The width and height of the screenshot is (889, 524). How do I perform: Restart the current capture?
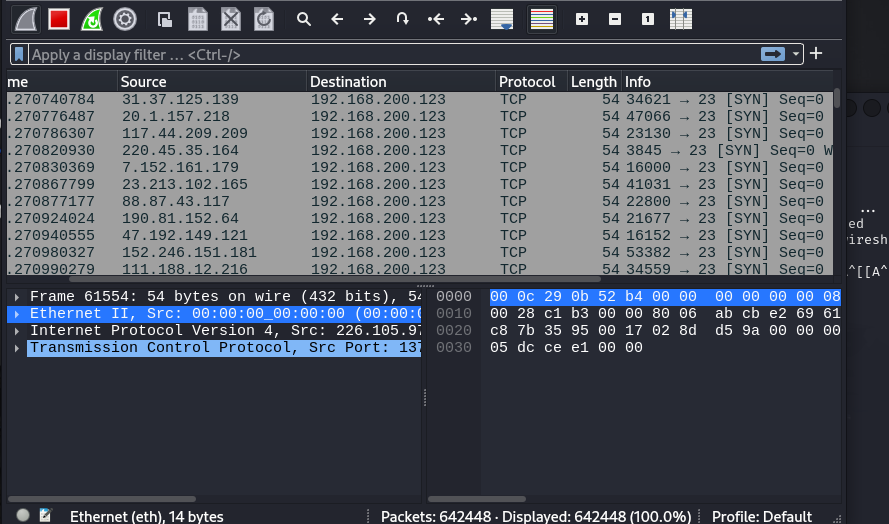coord(91,18)
